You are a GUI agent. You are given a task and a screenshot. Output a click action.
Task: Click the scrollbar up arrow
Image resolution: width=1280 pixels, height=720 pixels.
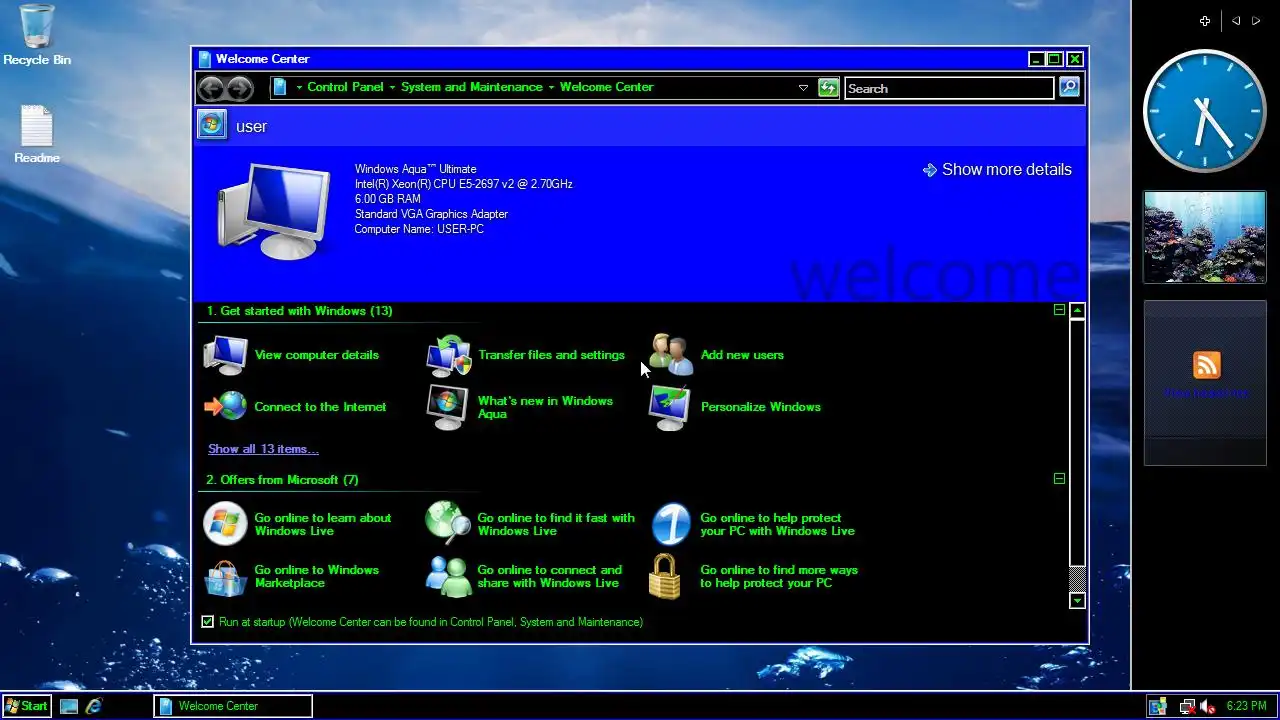1077,311
